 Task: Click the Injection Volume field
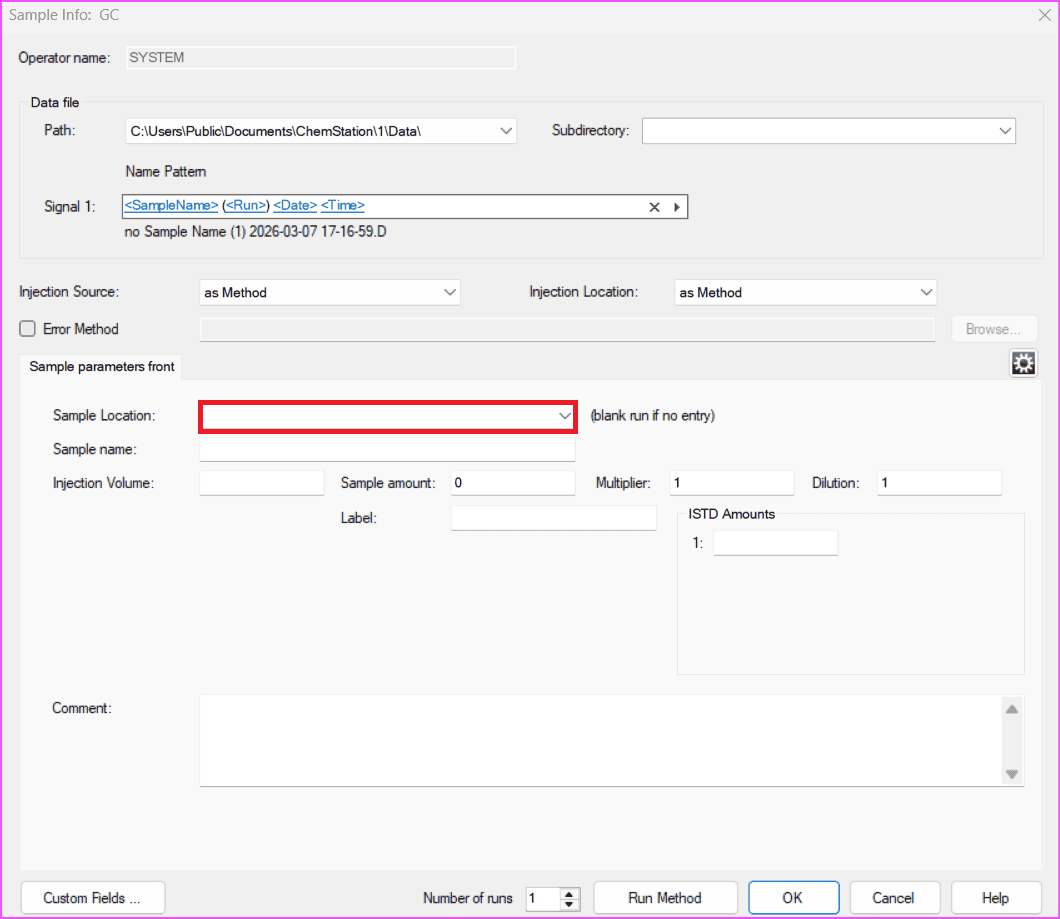[262, 483]
